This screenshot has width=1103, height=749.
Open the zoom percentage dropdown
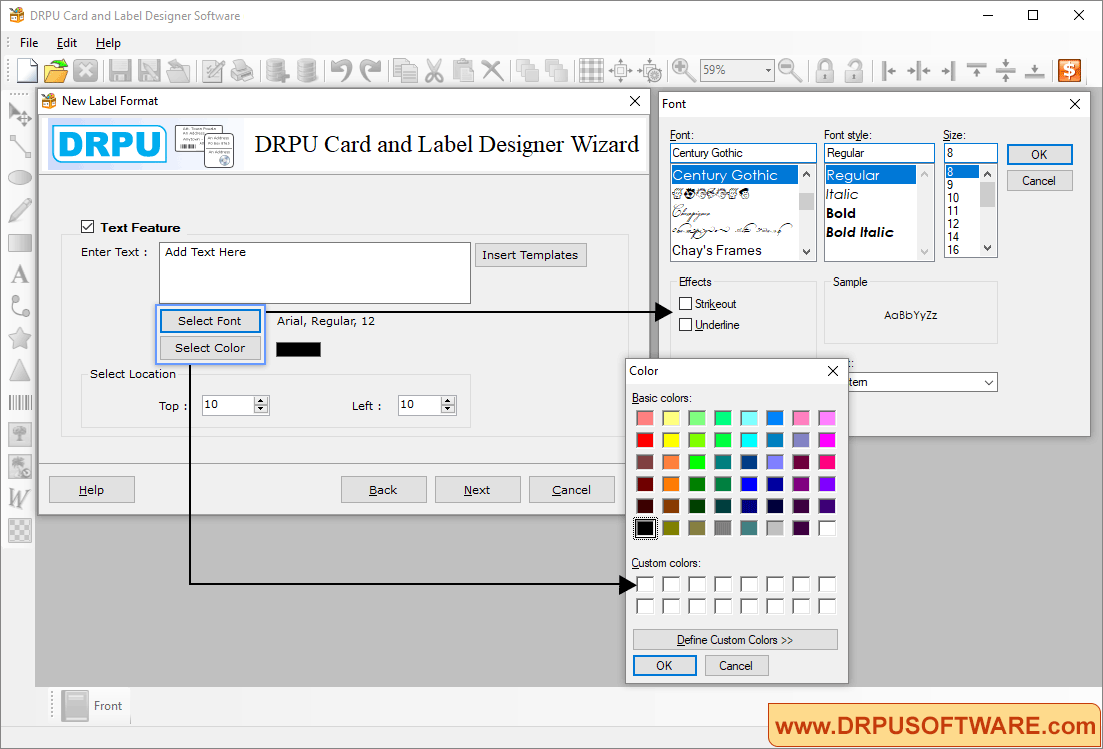coord(767,70)
